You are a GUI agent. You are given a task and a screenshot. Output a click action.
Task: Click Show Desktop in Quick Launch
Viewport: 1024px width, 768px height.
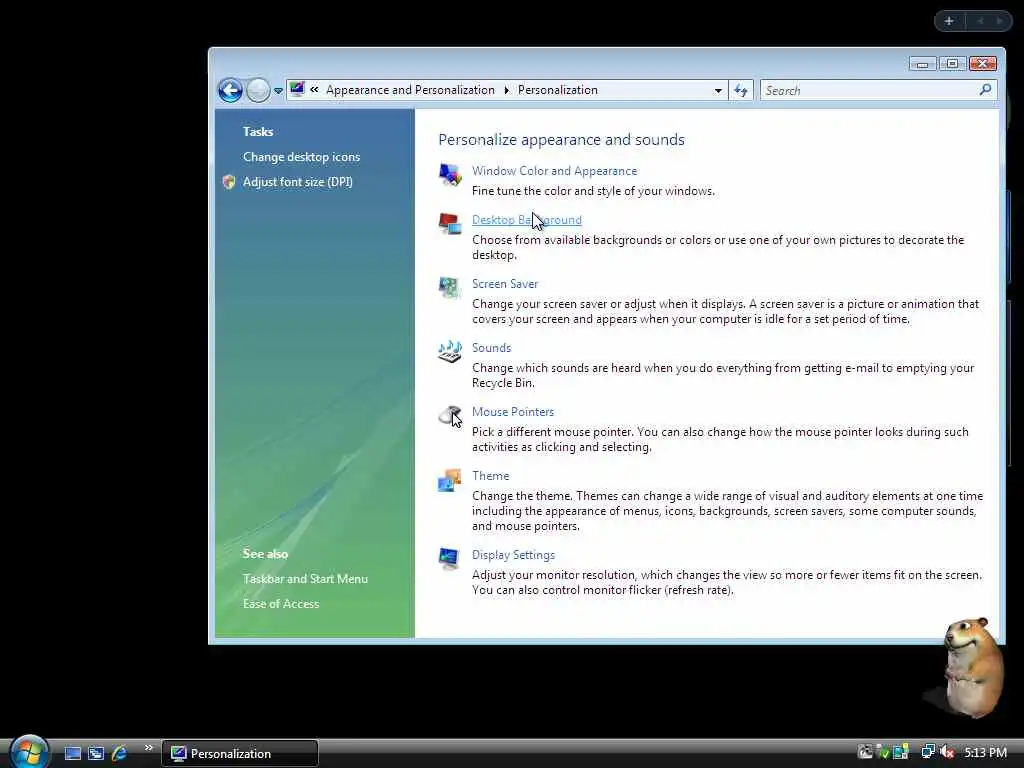point(72,754)
